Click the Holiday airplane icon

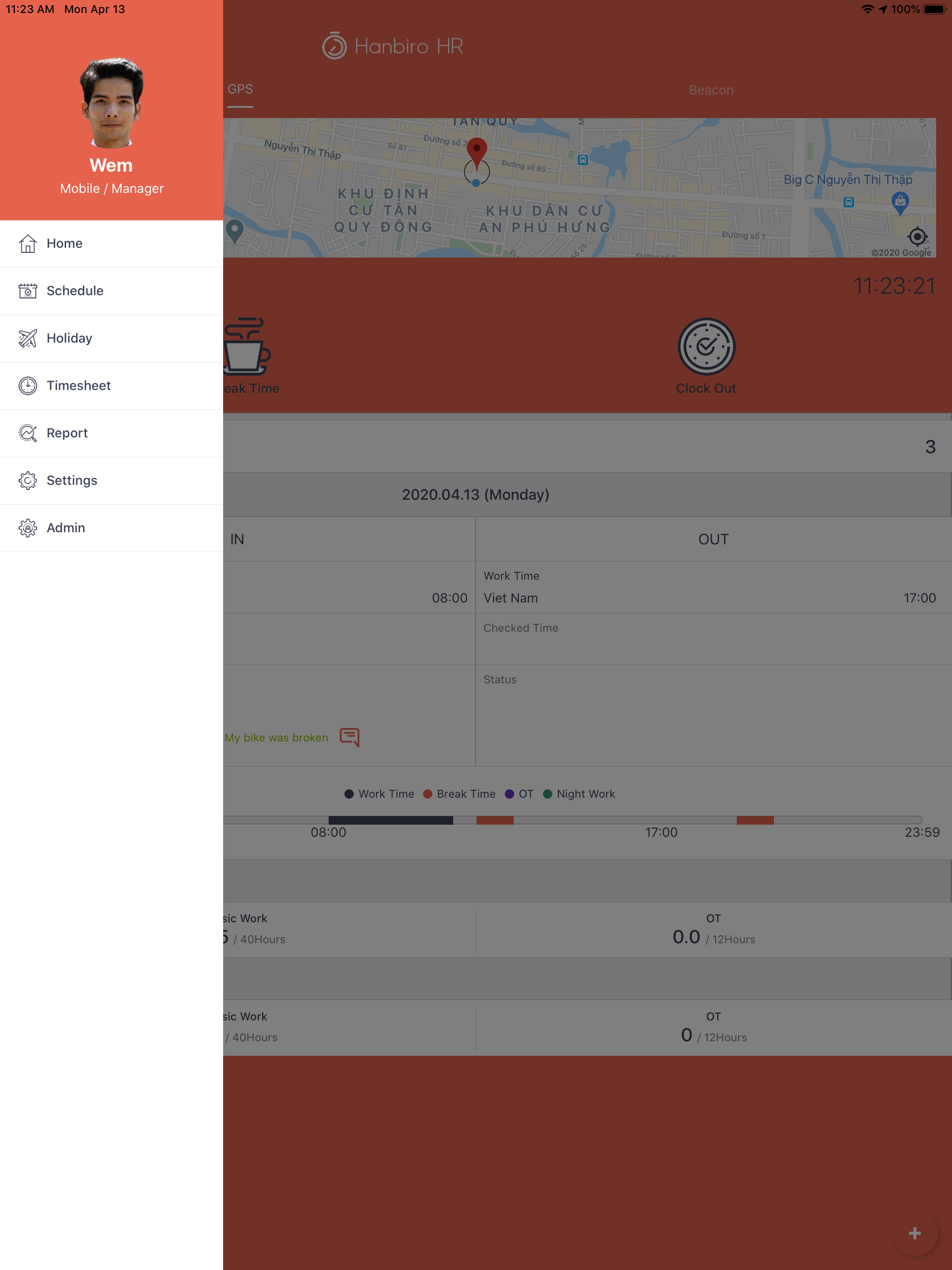click(x=27, y=338)
